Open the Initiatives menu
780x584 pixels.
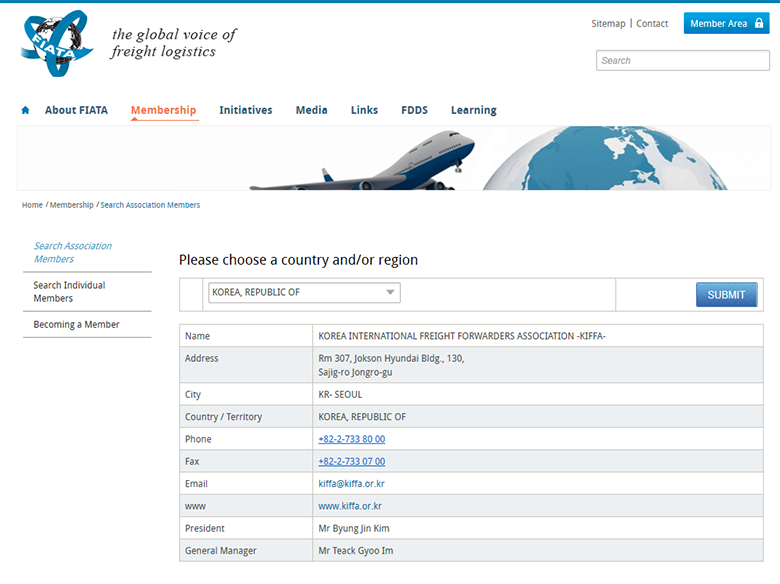pos(246,110)
